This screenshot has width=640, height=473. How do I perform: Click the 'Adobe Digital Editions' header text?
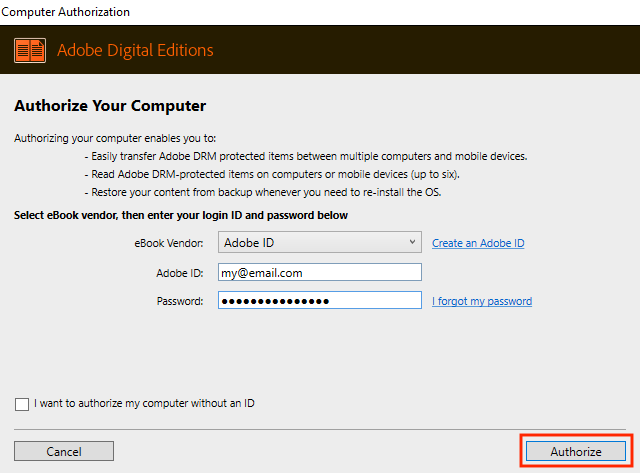135,50
